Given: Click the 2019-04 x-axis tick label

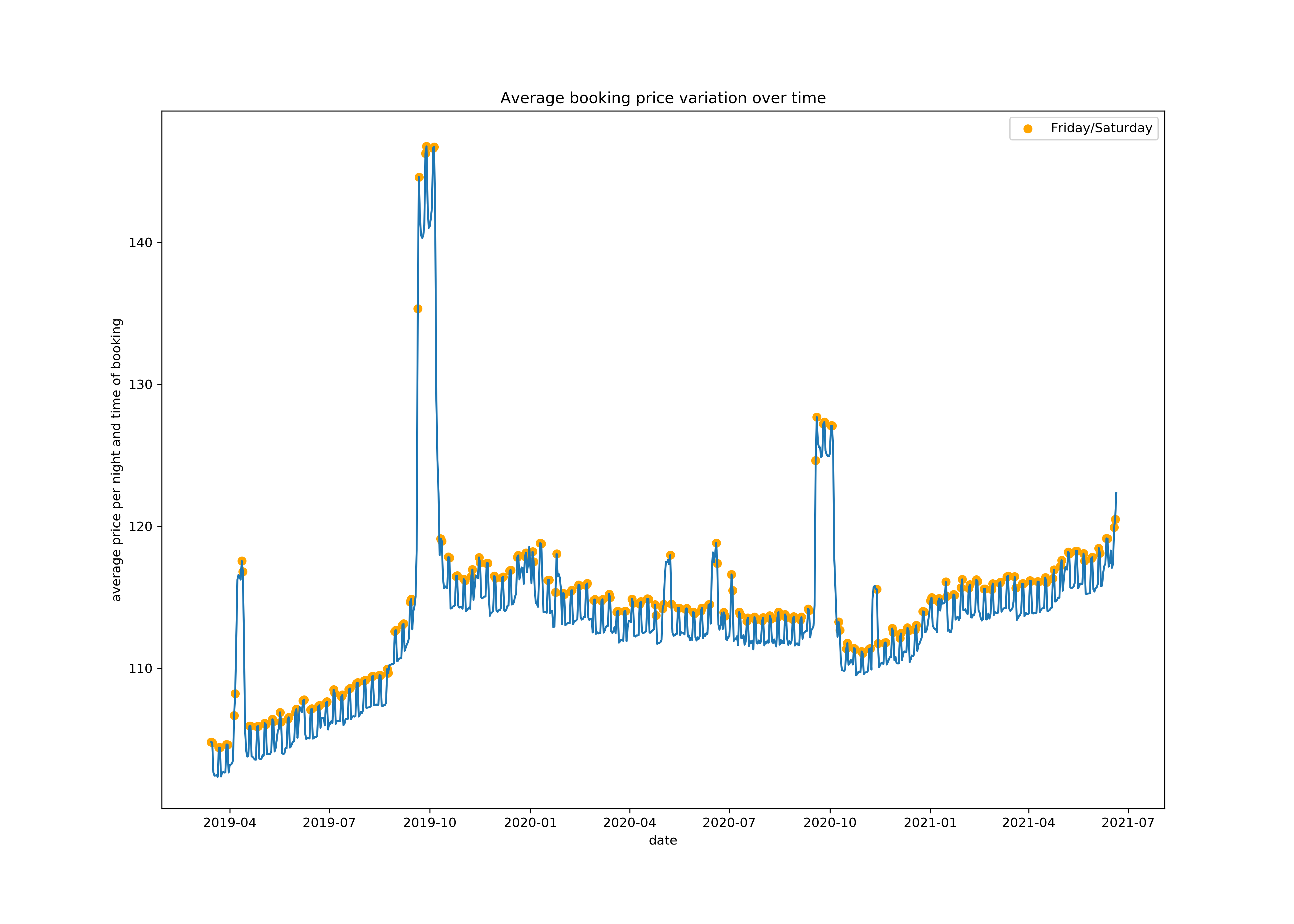Looking at the screenshot, I should [x=229, y=823].
